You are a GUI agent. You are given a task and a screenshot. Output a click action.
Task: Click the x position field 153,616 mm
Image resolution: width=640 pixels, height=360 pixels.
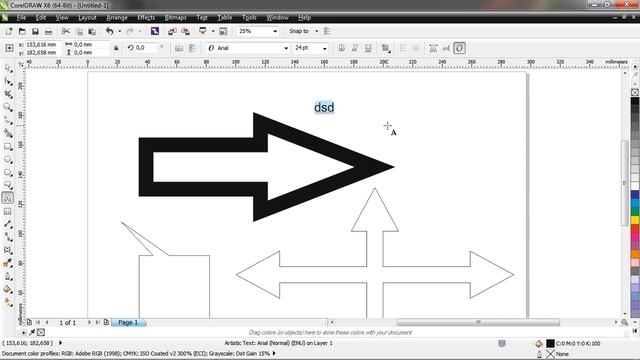coord(43,44)
